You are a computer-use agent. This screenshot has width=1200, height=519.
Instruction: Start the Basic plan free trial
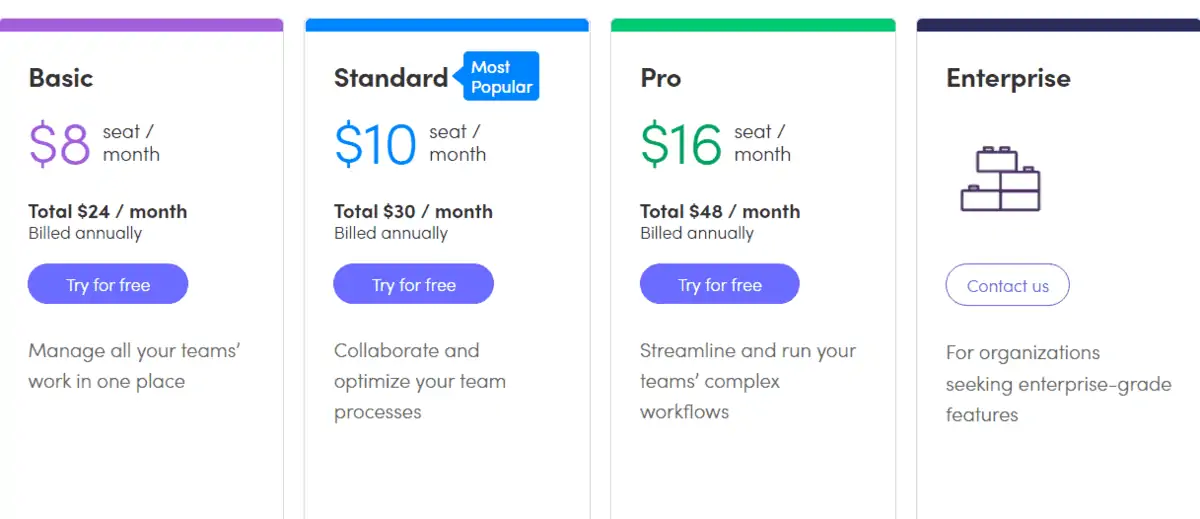(x=108, y=284)
